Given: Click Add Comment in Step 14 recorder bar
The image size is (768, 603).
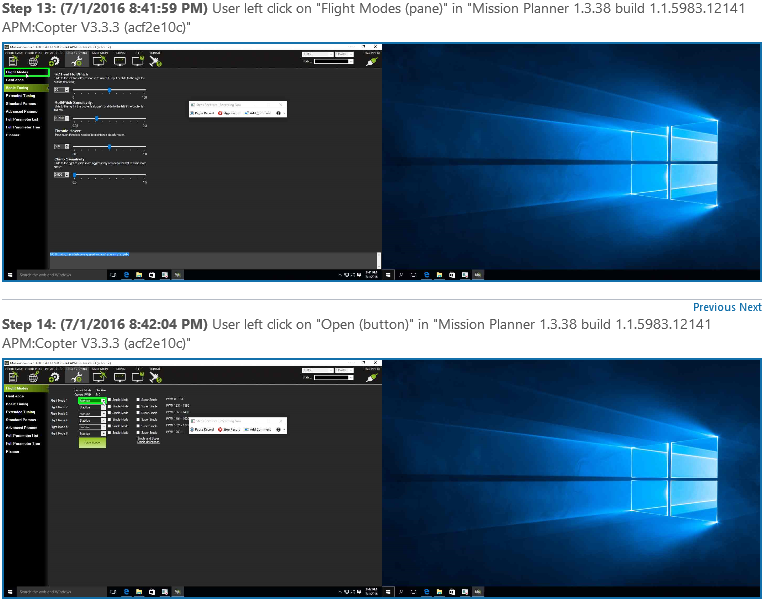Looking at the screenshot, I should (x=258, y=429).
